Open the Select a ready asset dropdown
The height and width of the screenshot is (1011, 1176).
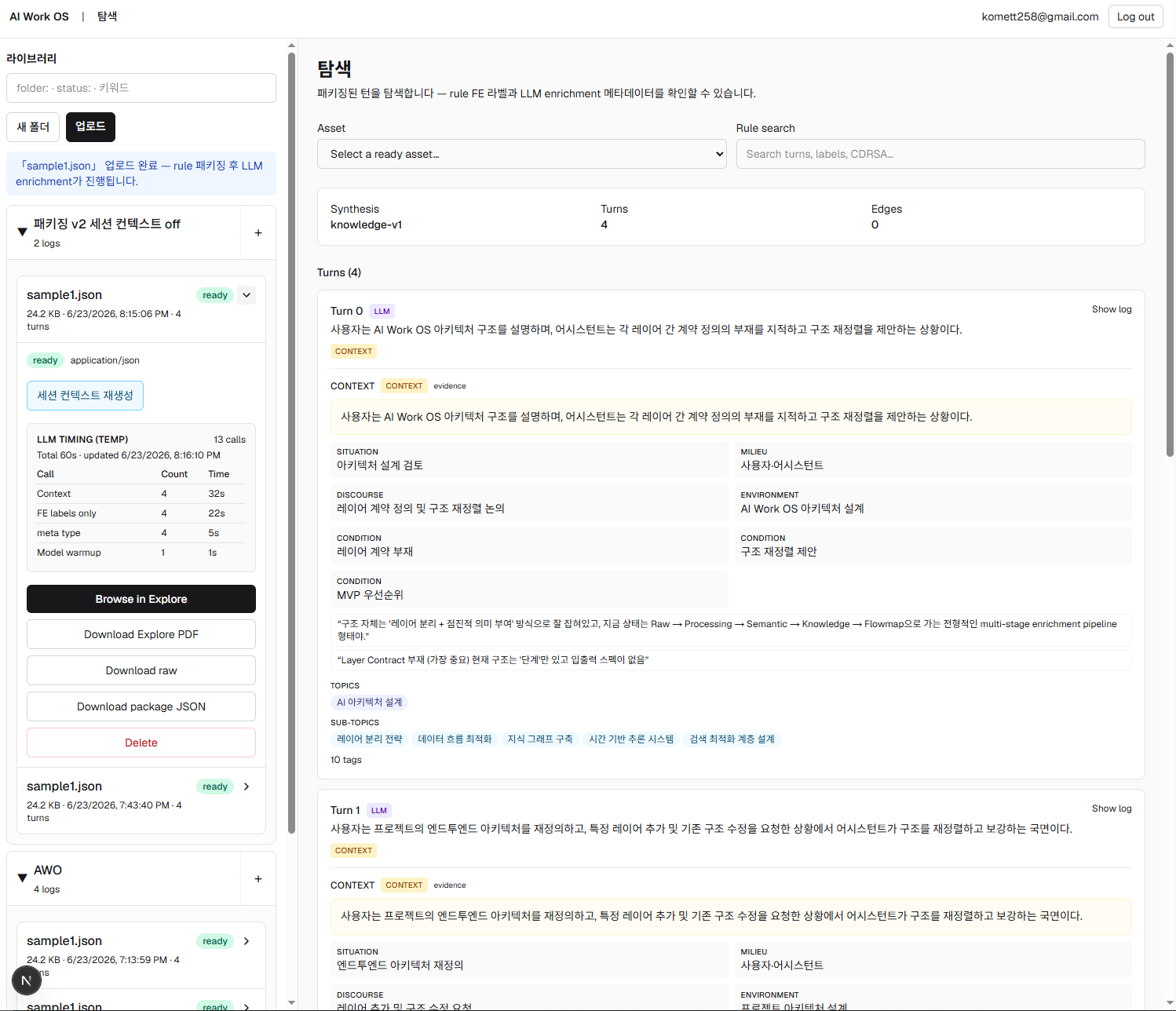[x=522, y=154]
